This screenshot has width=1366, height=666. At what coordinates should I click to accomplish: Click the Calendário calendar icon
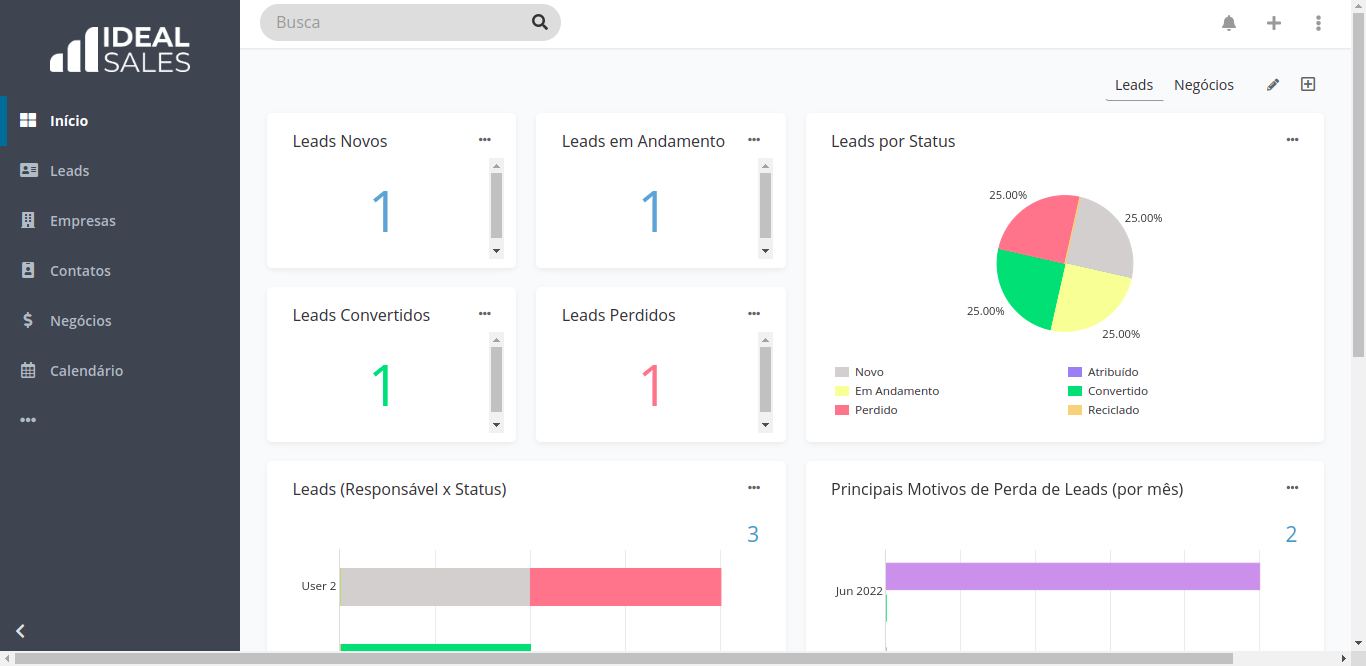28,370
